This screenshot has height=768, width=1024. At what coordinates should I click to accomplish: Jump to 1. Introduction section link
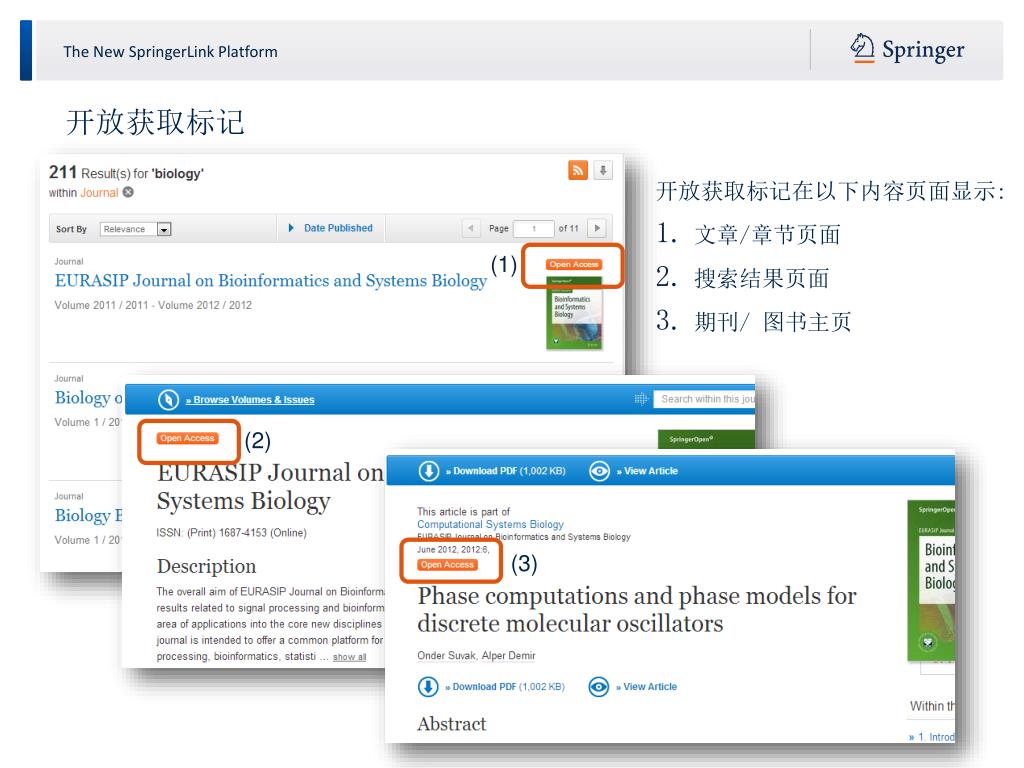click(931, 737)
